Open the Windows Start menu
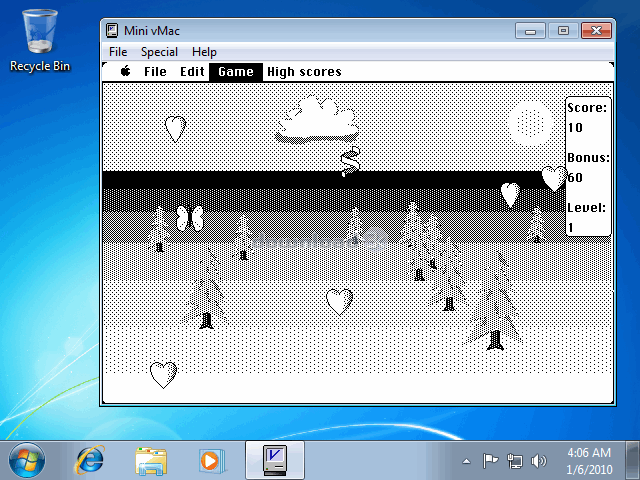 (27, 460)
